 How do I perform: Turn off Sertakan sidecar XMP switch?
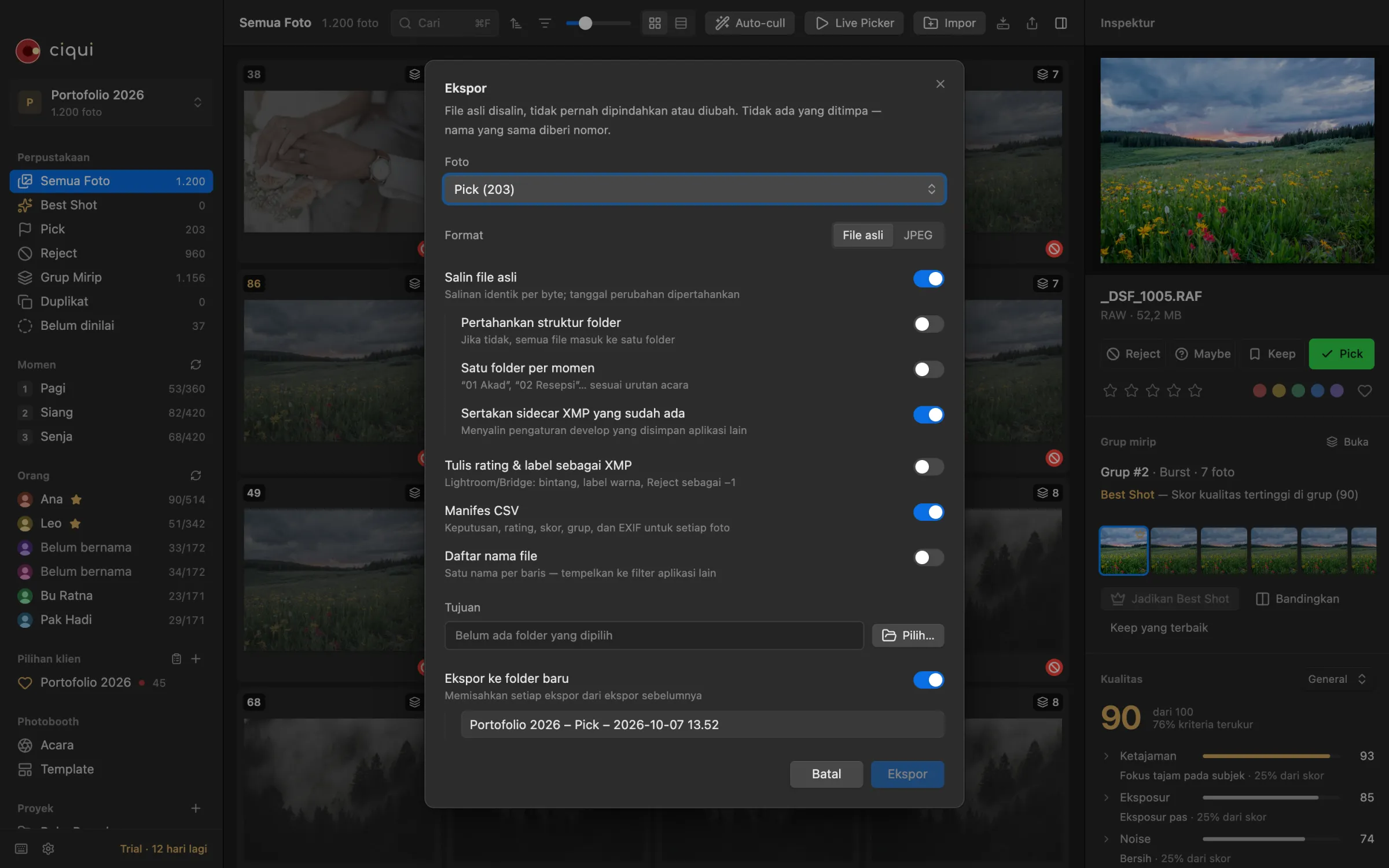[928, 414]
